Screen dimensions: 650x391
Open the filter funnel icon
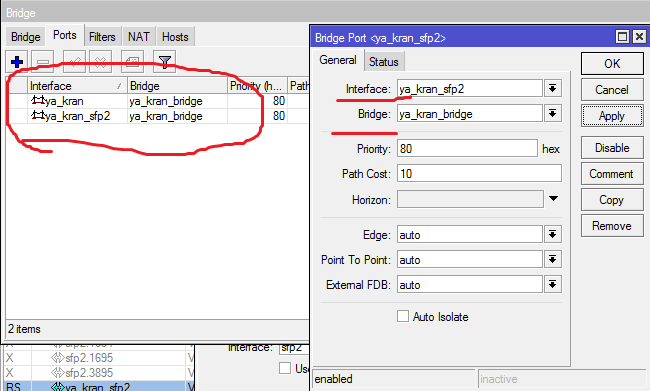coord(165,62)
